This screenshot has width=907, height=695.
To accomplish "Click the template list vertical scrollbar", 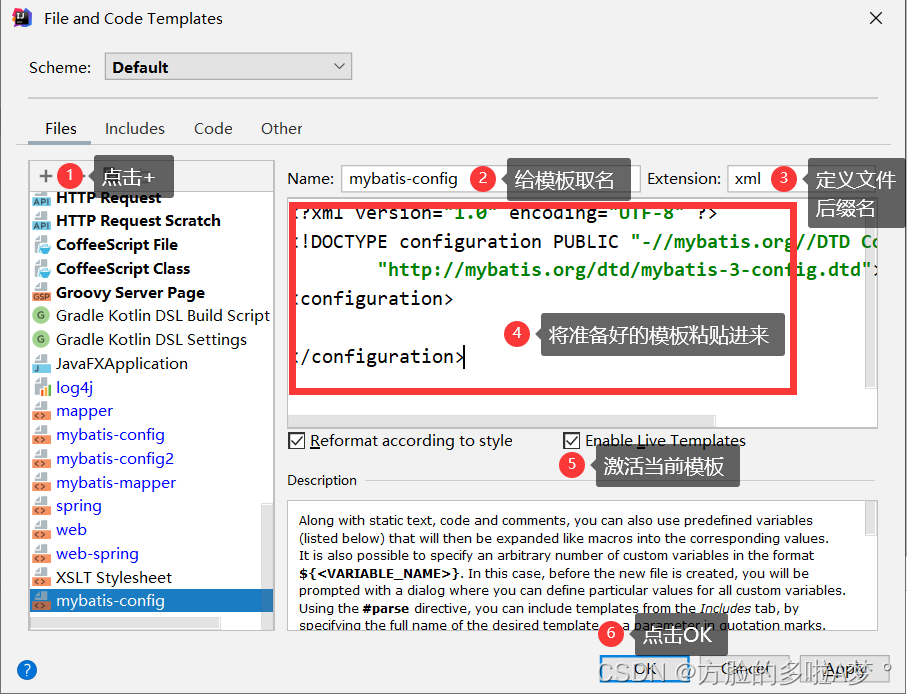I will pyautogui.click(x=267, y=566).
